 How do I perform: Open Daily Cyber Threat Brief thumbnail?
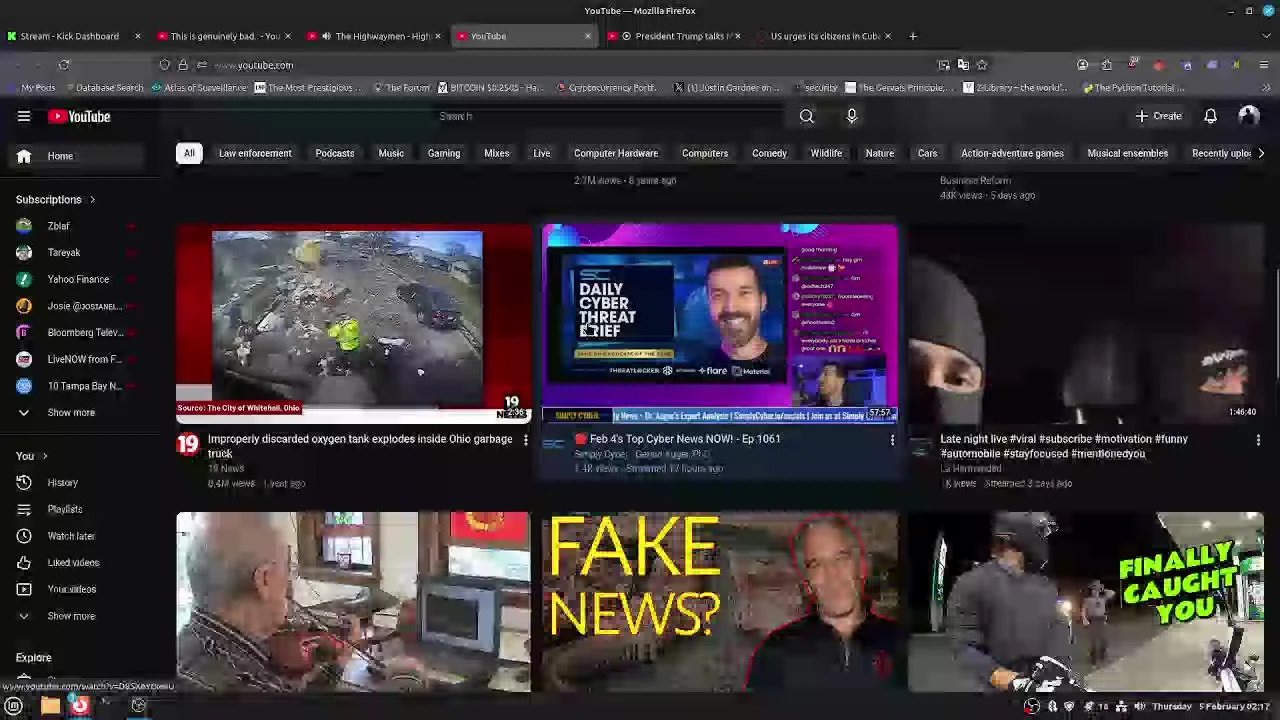point(720,323)
